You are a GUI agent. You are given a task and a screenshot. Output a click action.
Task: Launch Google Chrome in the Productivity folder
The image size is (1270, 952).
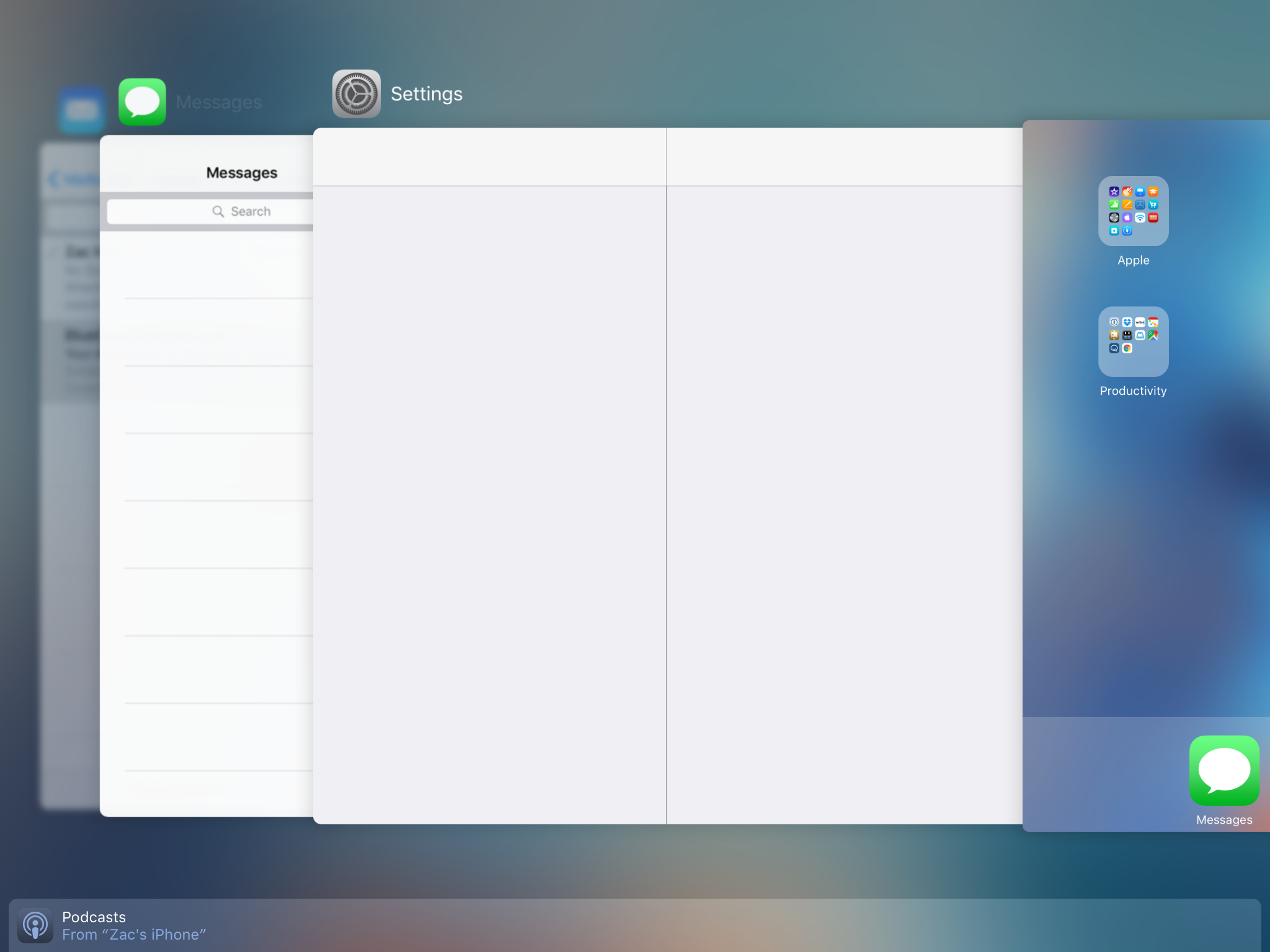click(x=1127, y=348)
